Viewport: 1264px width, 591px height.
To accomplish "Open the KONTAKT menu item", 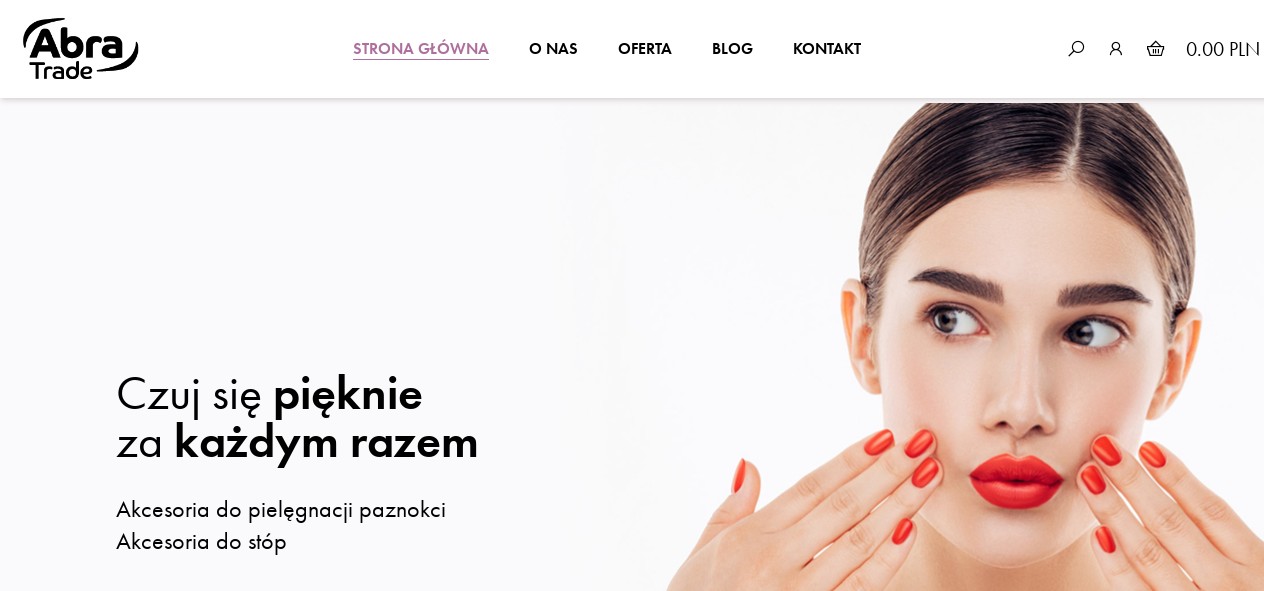I will (827, 49).
